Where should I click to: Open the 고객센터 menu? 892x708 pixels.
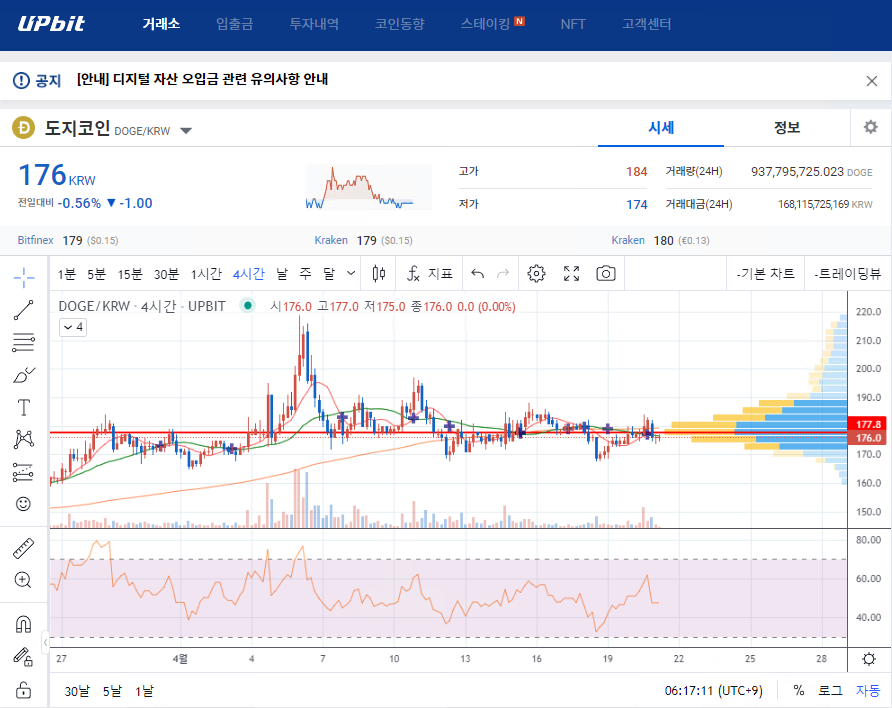[x=646, y=24]
